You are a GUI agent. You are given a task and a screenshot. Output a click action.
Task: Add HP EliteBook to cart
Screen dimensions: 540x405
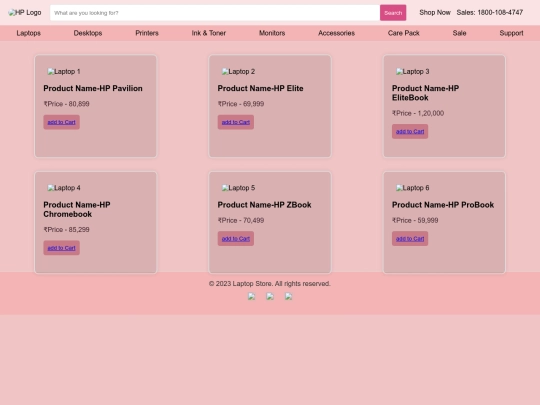pos(410,132)
